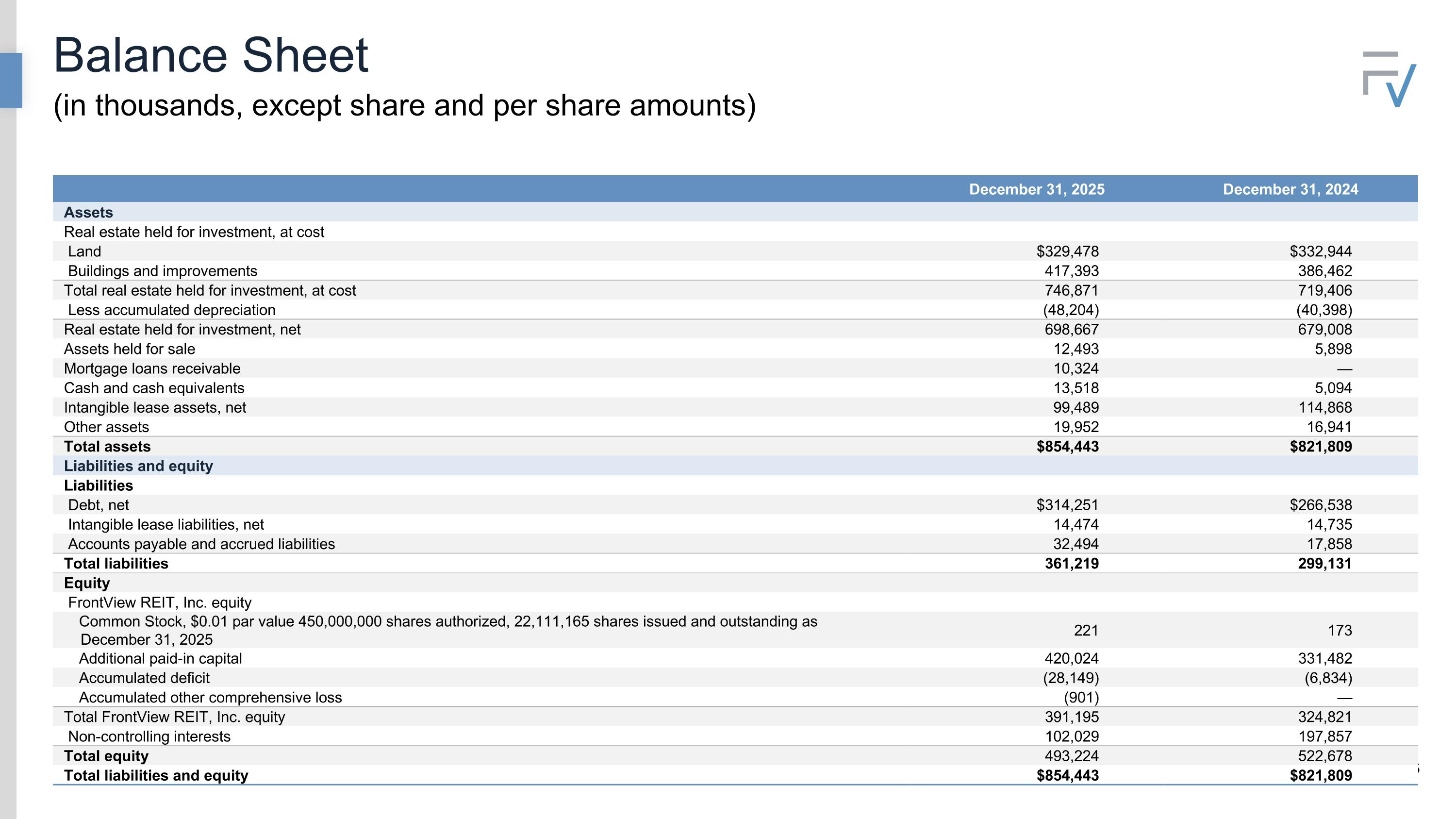This screenshot has width=1456, height=819.
Task: Click Total liabilities and equity 2024 total
Action: click(1320, 775)
